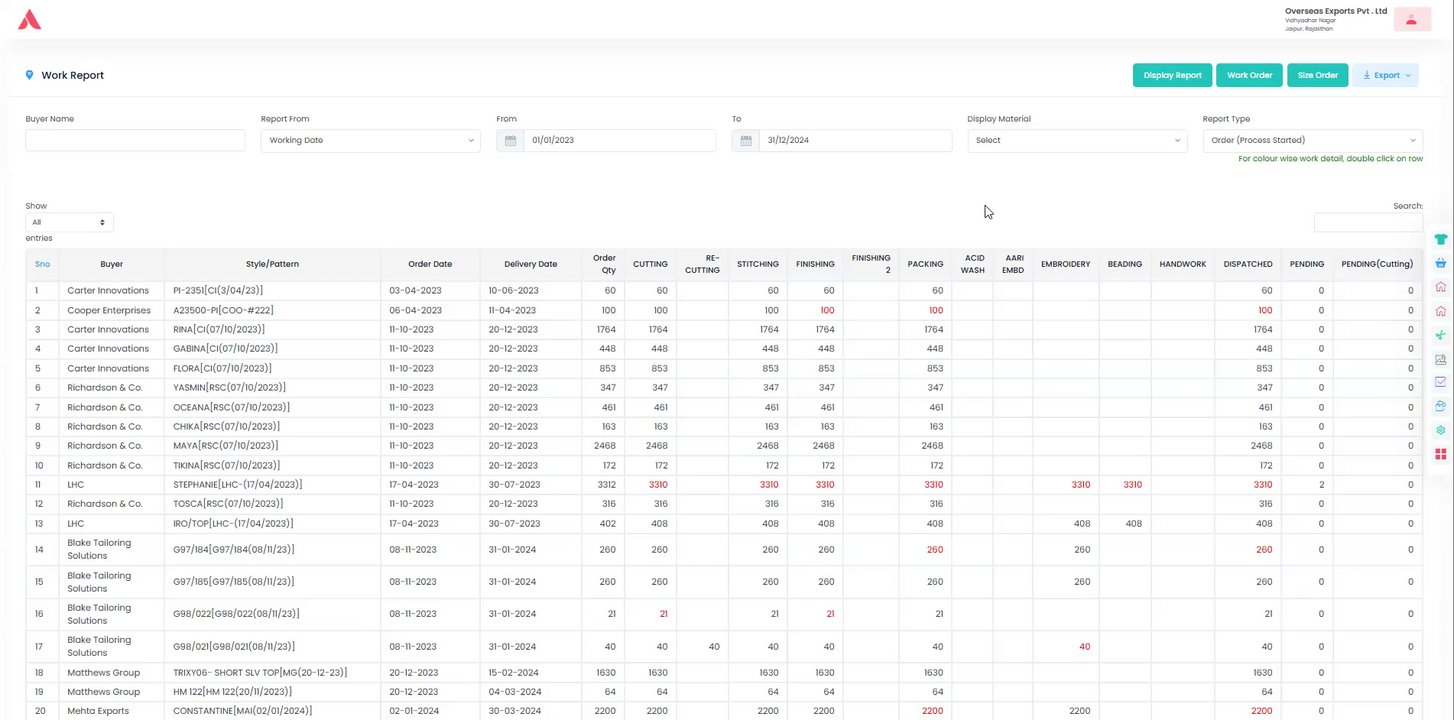
Task: Select the RINA[CI(07/10/2023)] row
Action: point(724,329)
